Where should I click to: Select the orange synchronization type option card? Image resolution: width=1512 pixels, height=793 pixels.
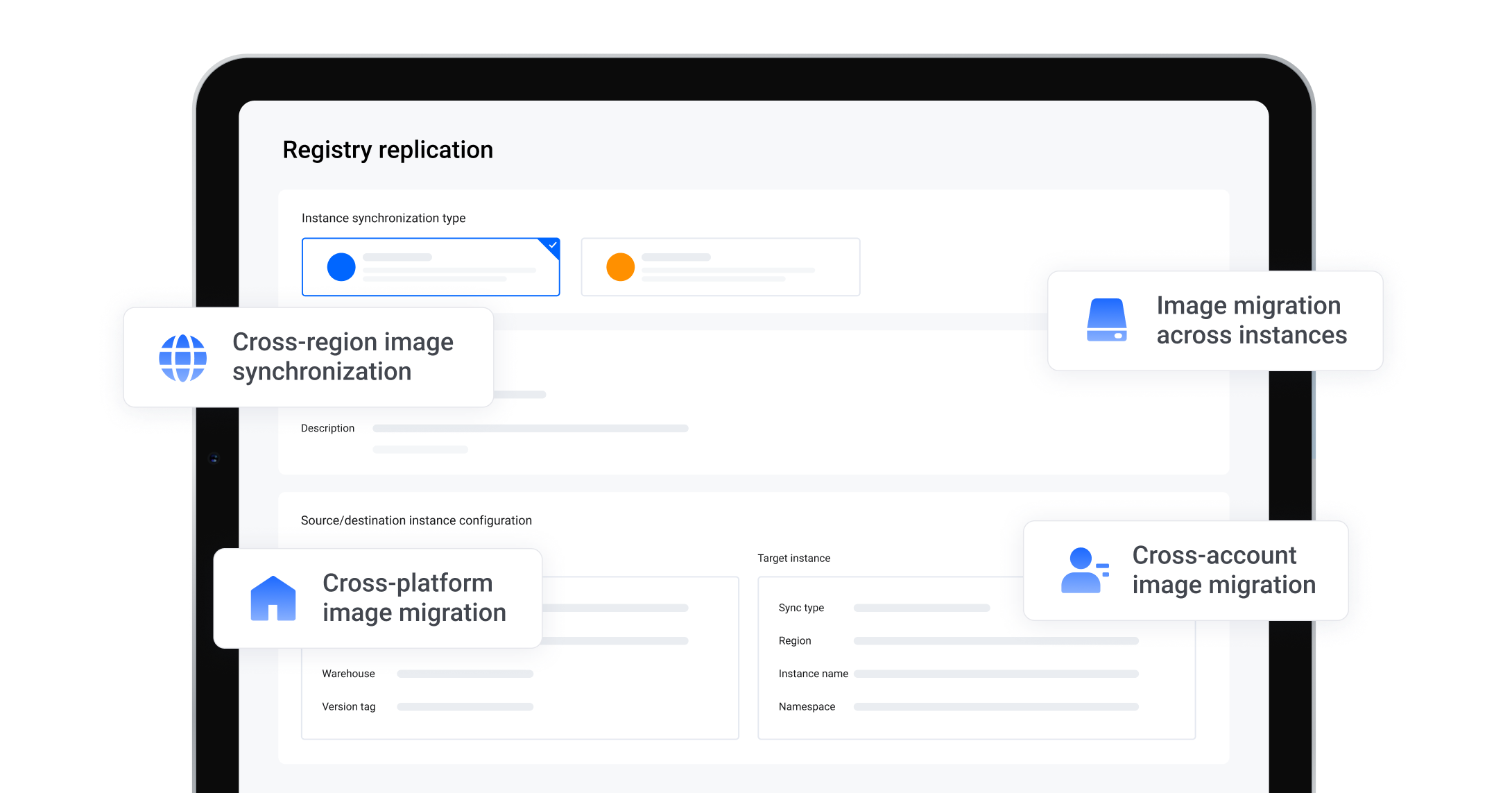(720, 267)
